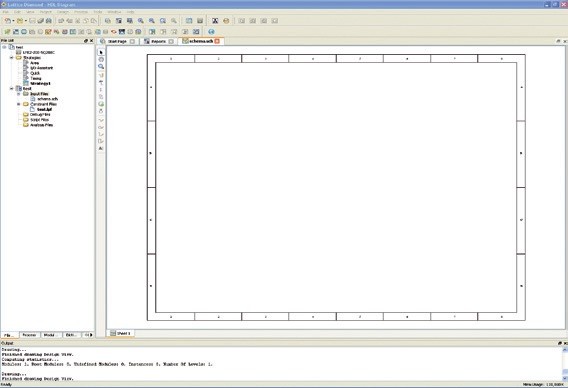Screen dimensions: 568x388
Task: Collapse the Constraint Files folder node
Action: [18, 104]
